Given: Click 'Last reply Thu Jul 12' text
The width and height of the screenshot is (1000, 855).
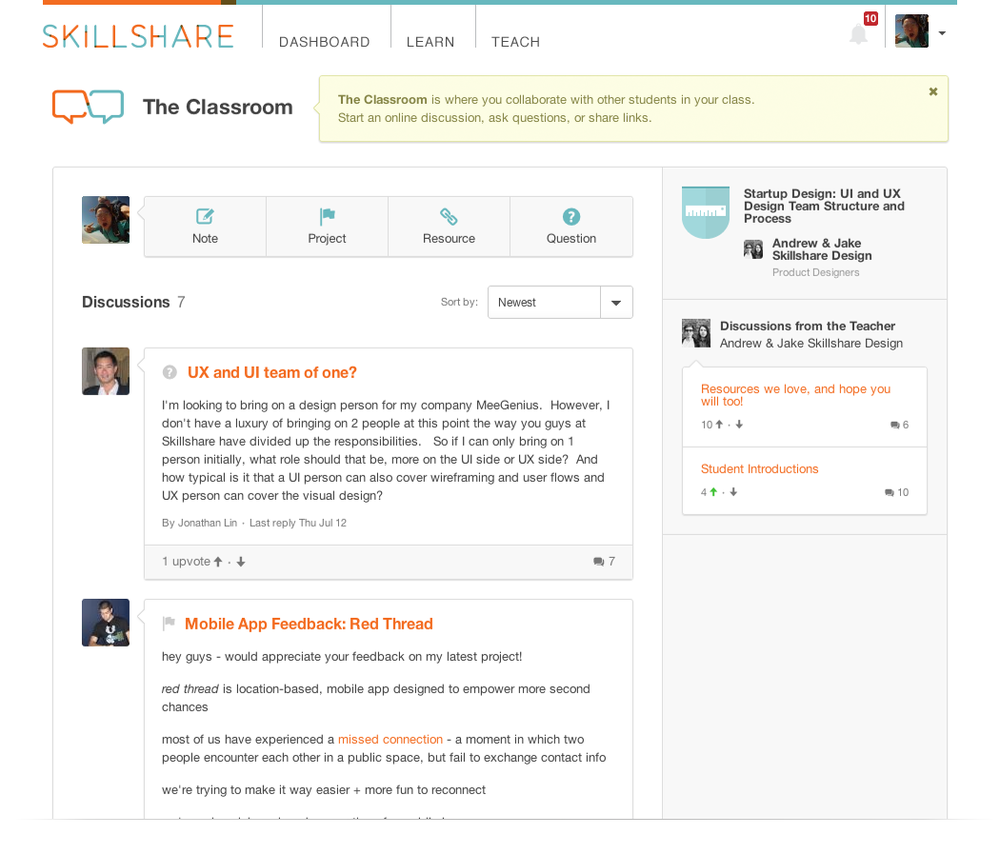Looking at the screenshot, I should [298, 523].
